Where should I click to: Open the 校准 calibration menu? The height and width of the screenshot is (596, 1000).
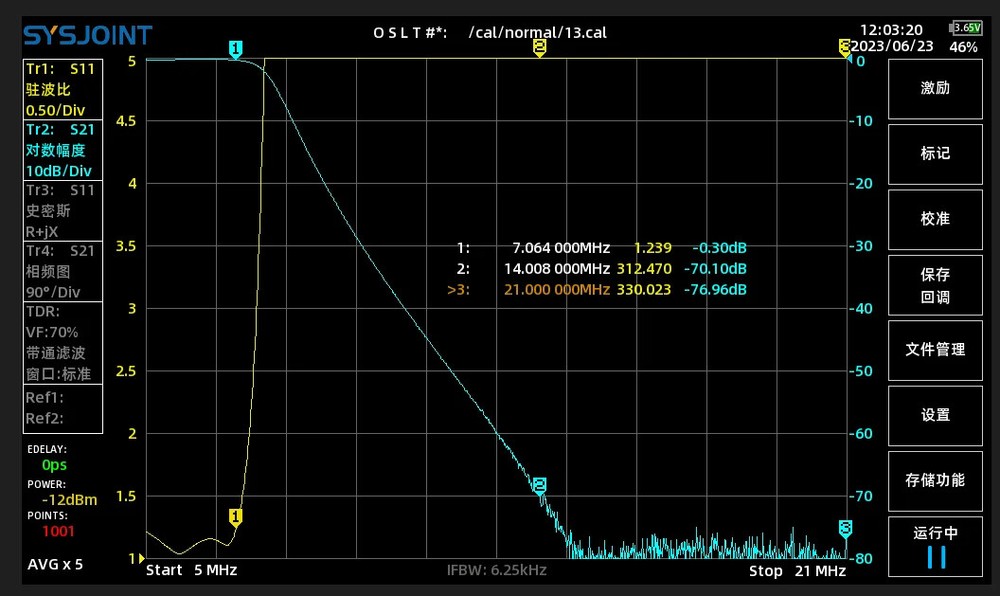pyautogui.click(x=935, y=219)
